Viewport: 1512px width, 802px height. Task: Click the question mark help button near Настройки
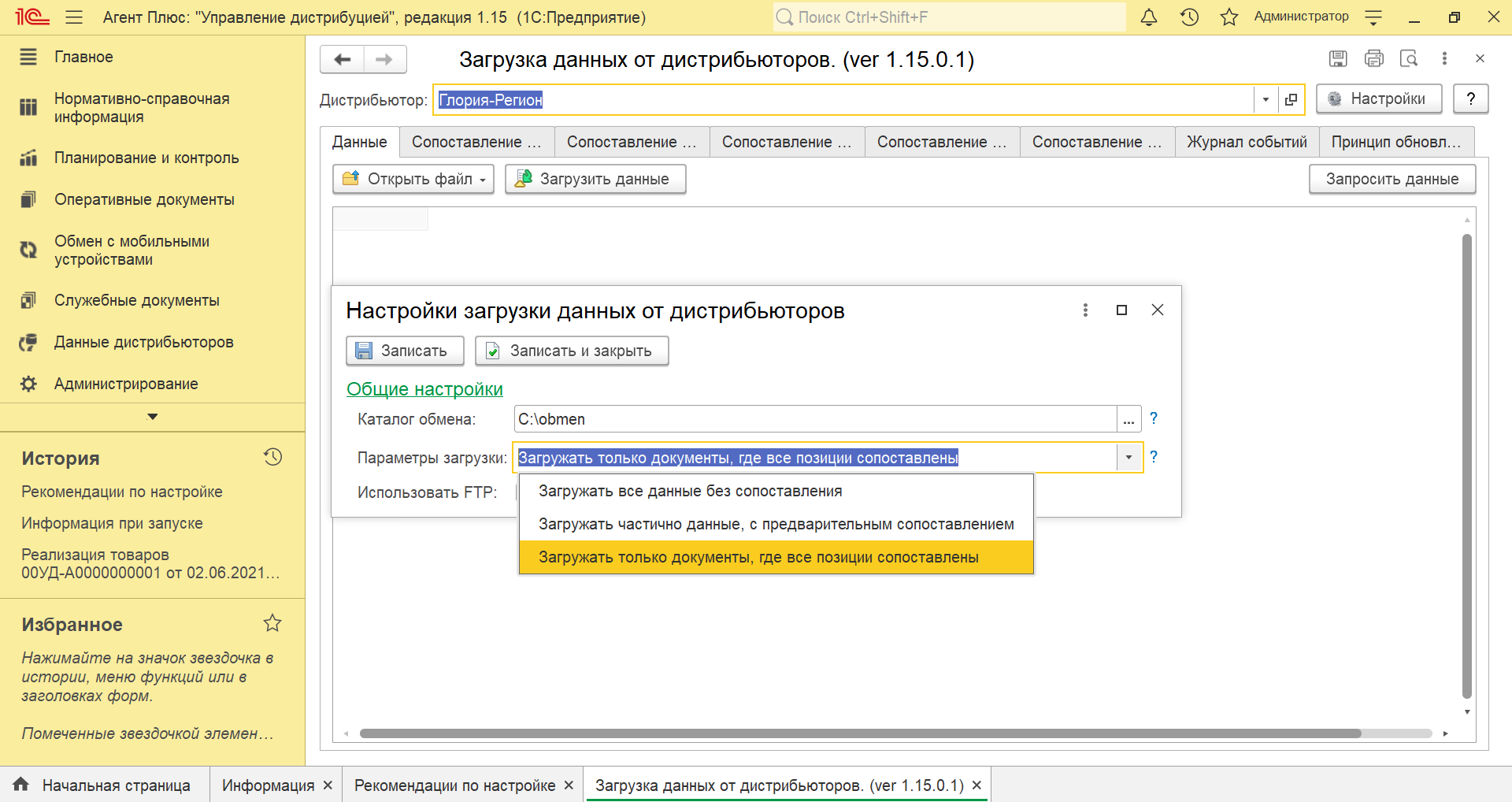point(1470,98)
